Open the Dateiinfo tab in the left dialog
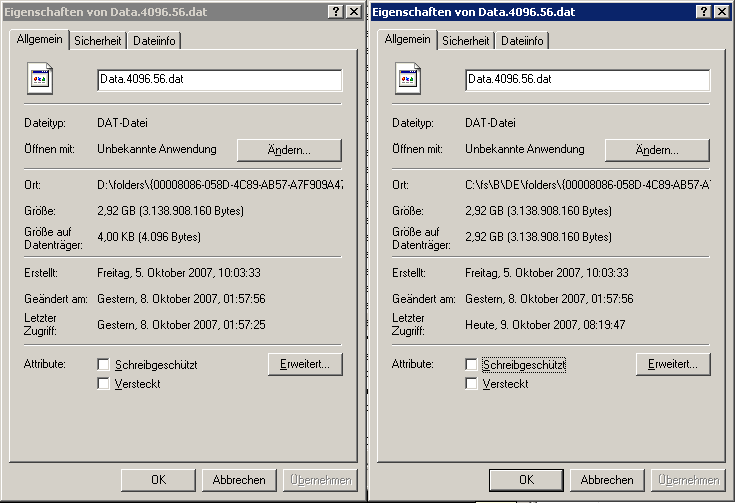Image resolution: width=735 pixels, height=503 pixels. click(154, 41)
